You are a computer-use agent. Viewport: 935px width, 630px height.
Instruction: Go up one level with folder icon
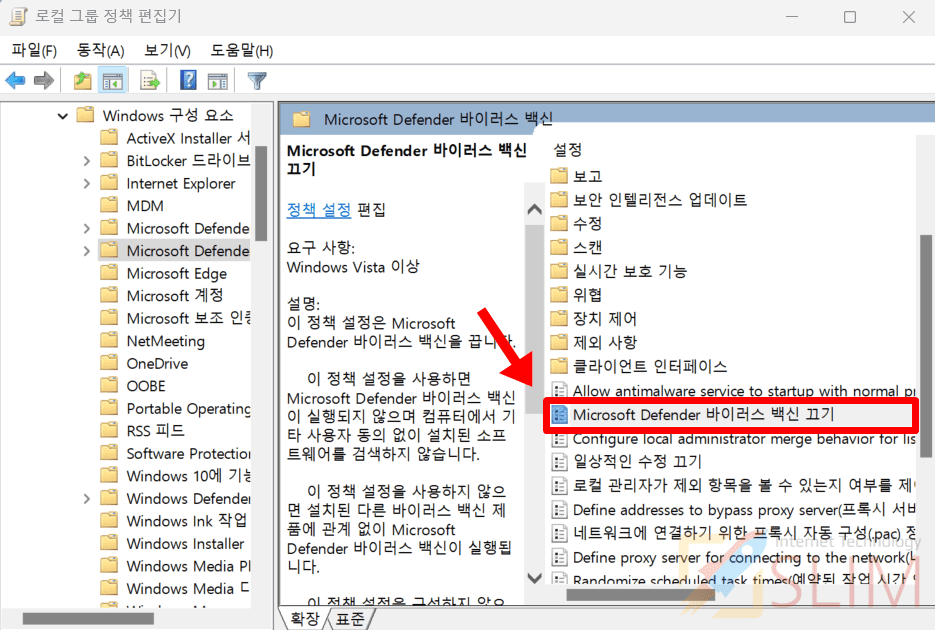(82, 80)
